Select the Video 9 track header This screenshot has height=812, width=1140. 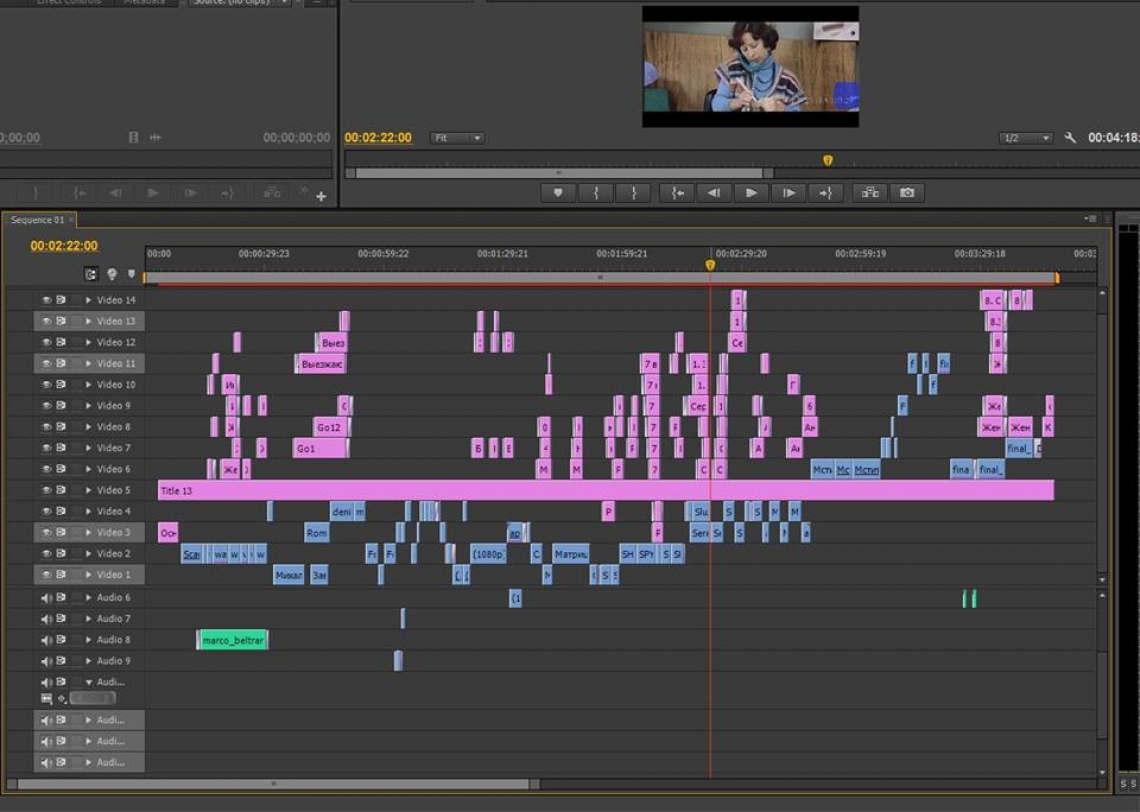89,405
